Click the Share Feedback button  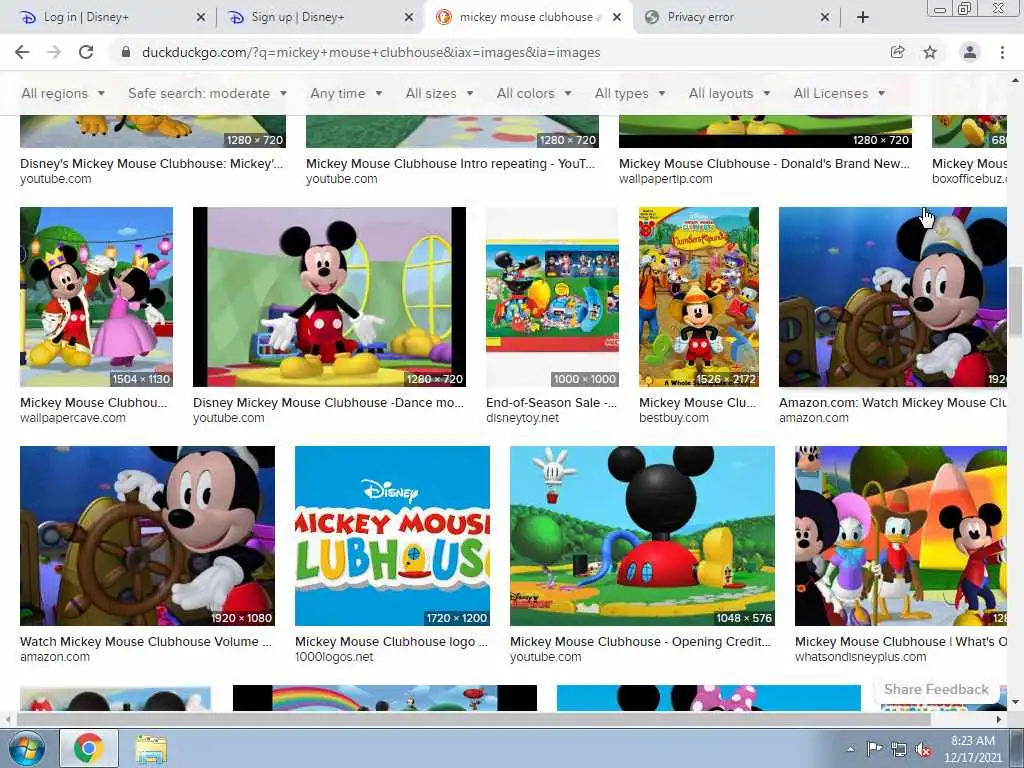point(936,690)
